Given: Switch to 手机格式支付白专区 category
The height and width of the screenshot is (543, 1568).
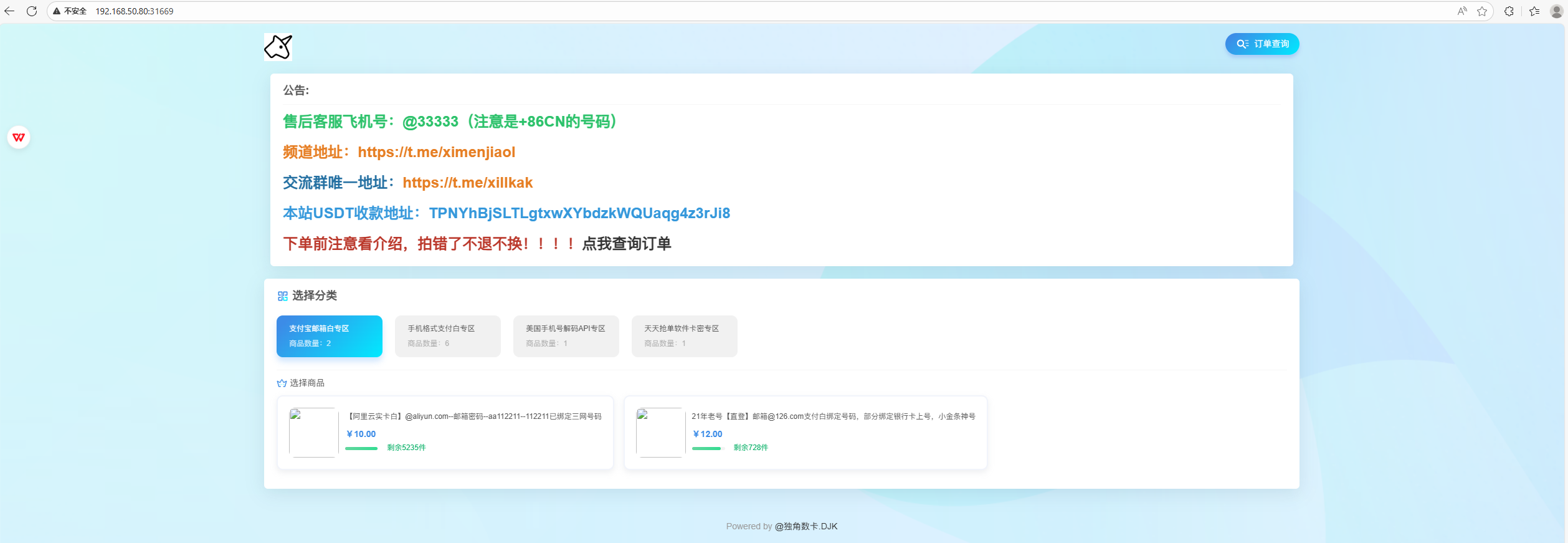Looking at the screenshot, I should [447, 336].
